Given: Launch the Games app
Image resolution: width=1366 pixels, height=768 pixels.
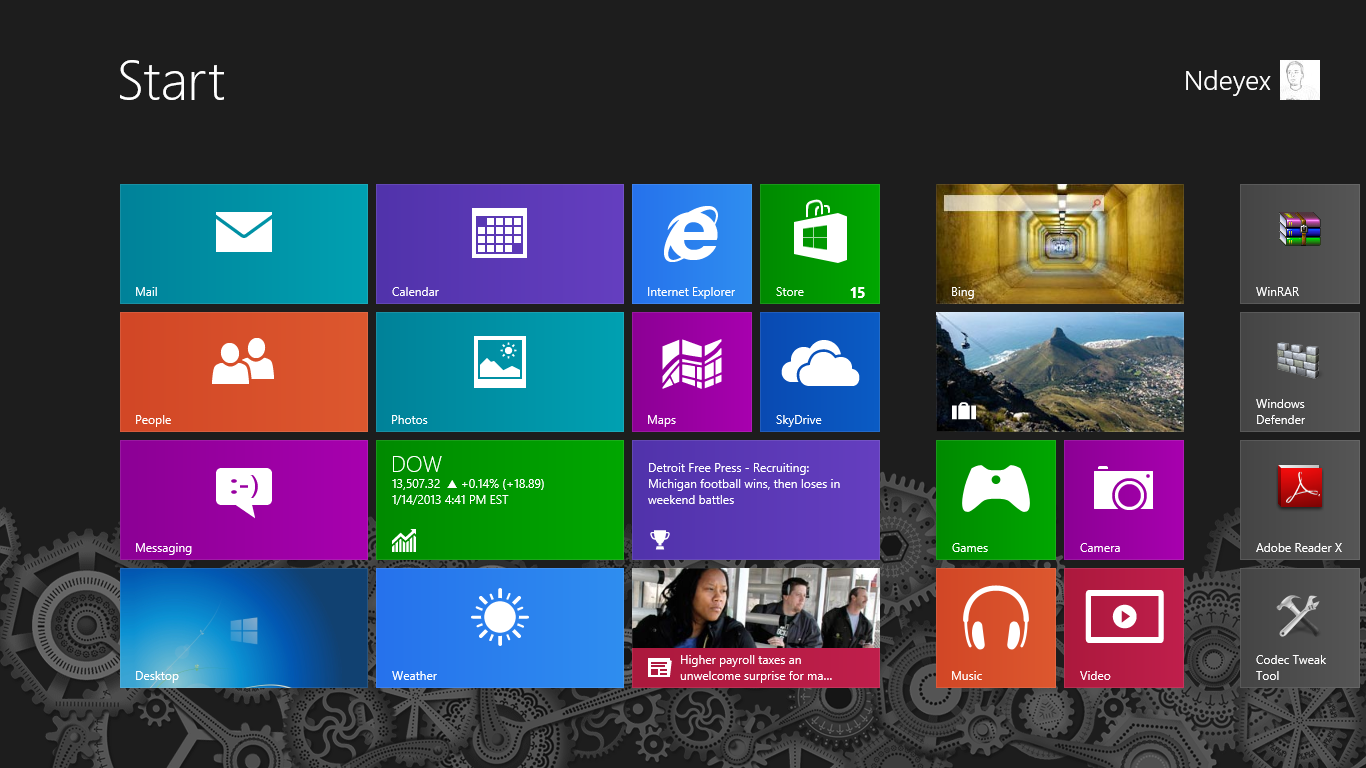Looking at the screenshot, I should (995, 499).
